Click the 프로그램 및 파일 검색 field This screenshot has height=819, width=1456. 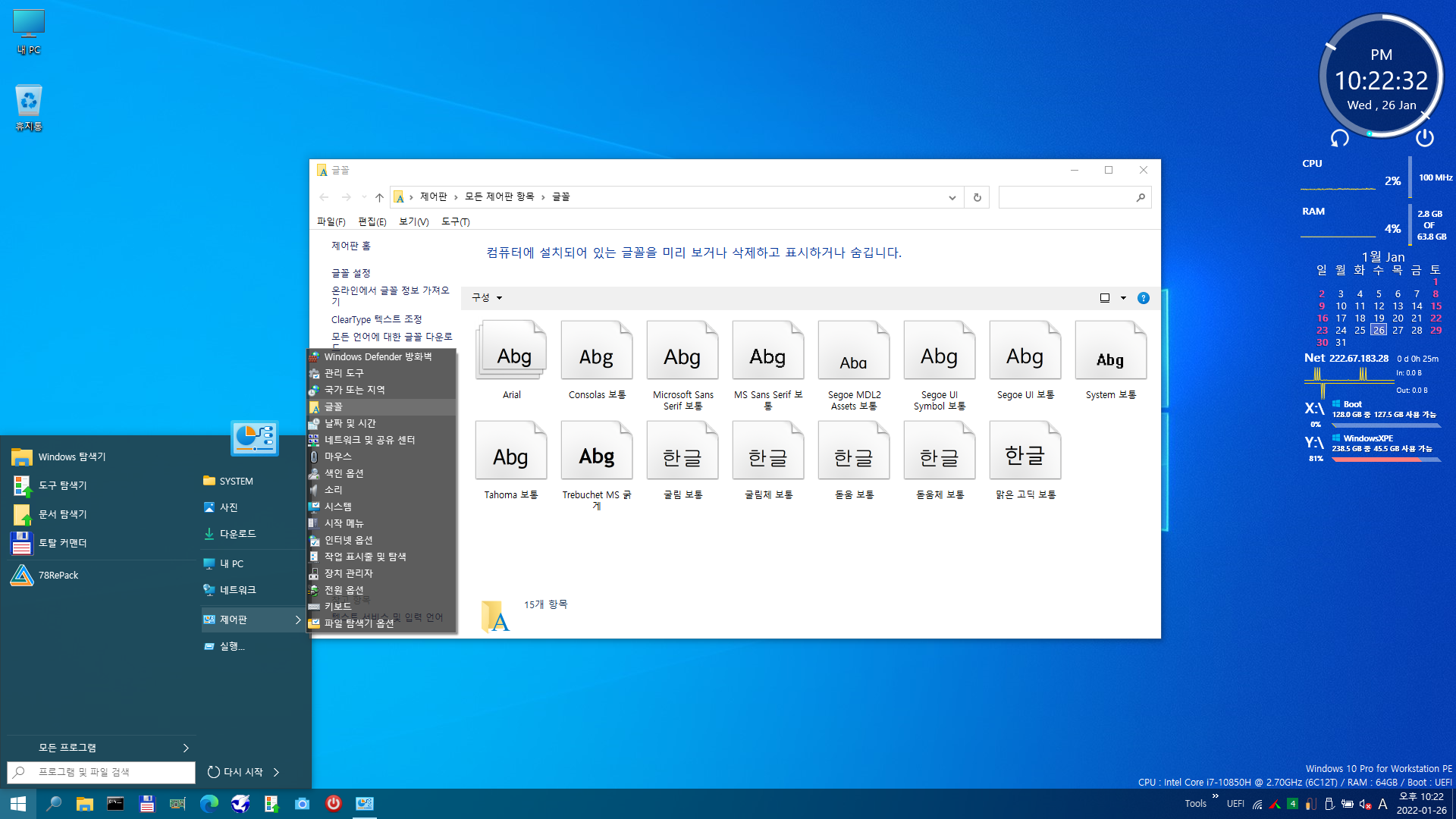[x=101, y=772]
